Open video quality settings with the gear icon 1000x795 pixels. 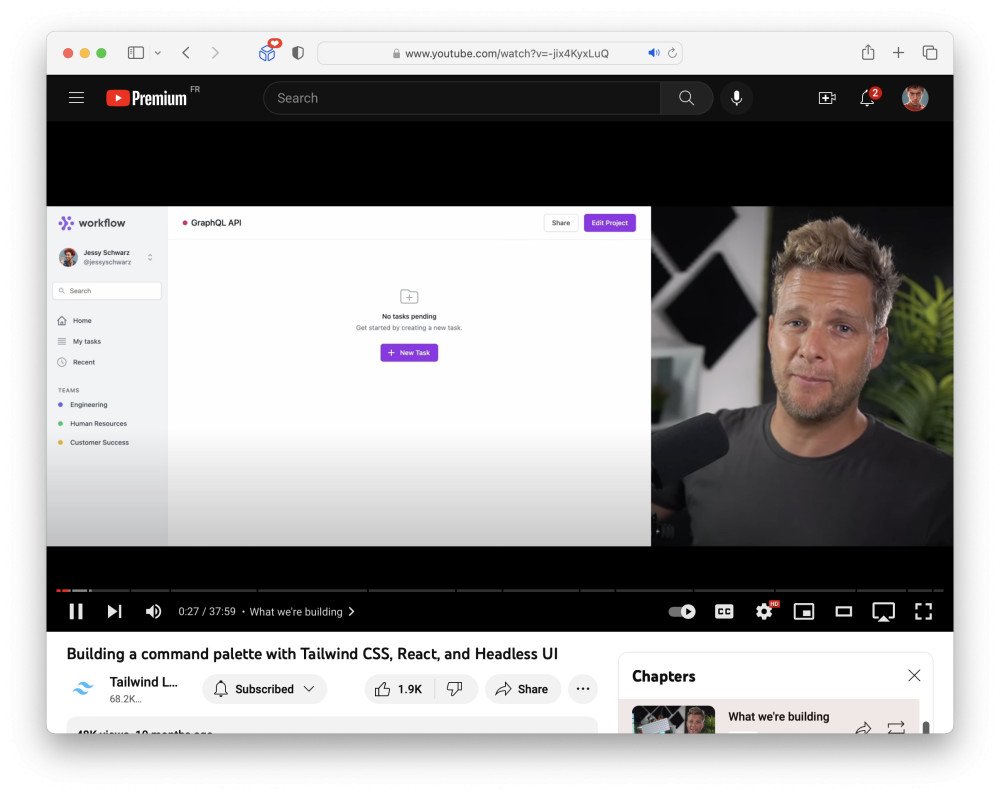764,611
